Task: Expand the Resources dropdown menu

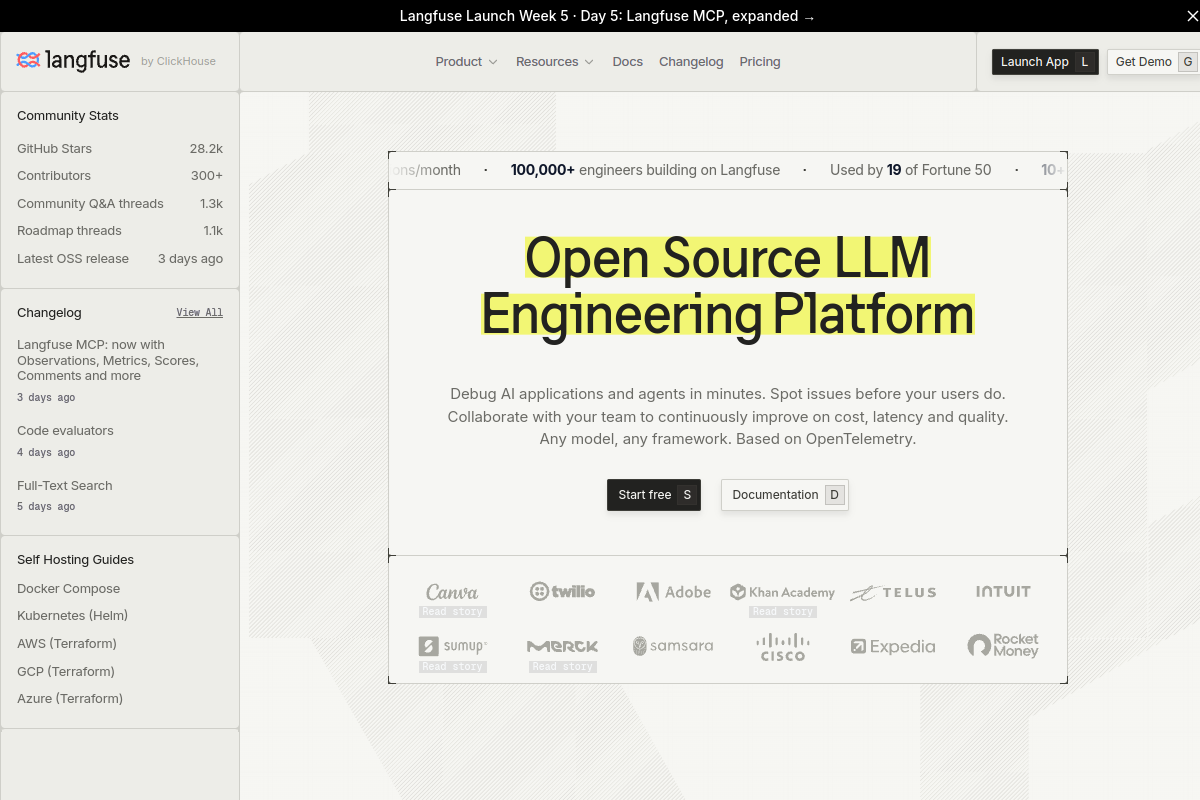Action: point(555,62)
